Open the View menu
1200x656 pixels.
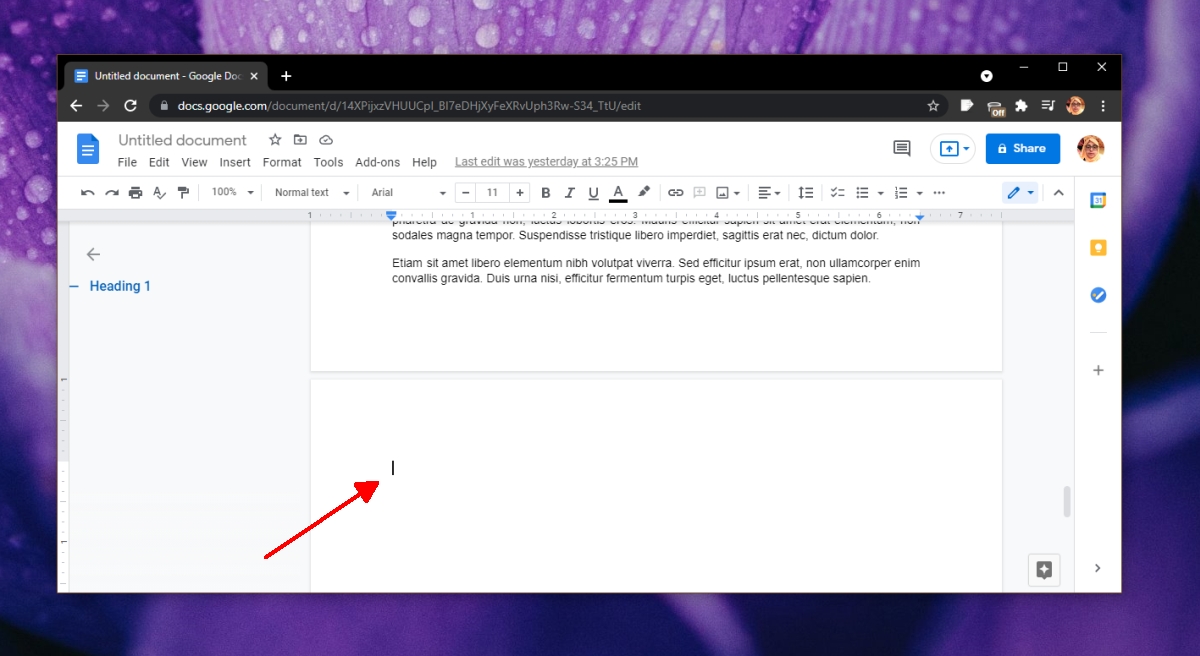(x=194, y=162)
